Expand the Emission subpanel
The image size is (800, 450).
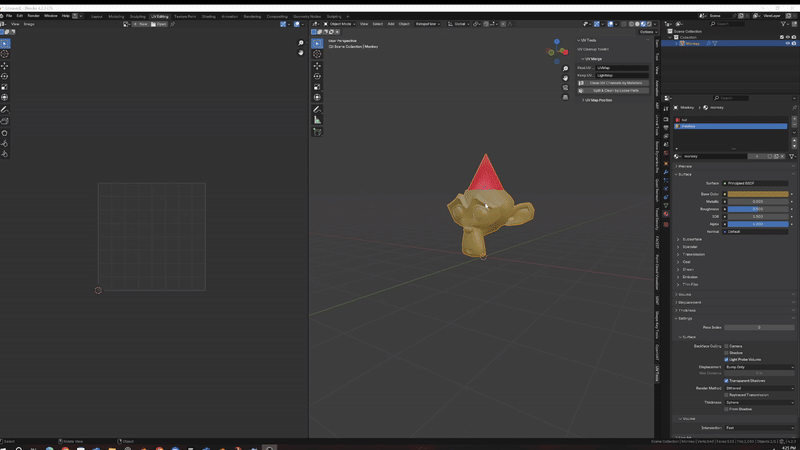coord(688,277)
